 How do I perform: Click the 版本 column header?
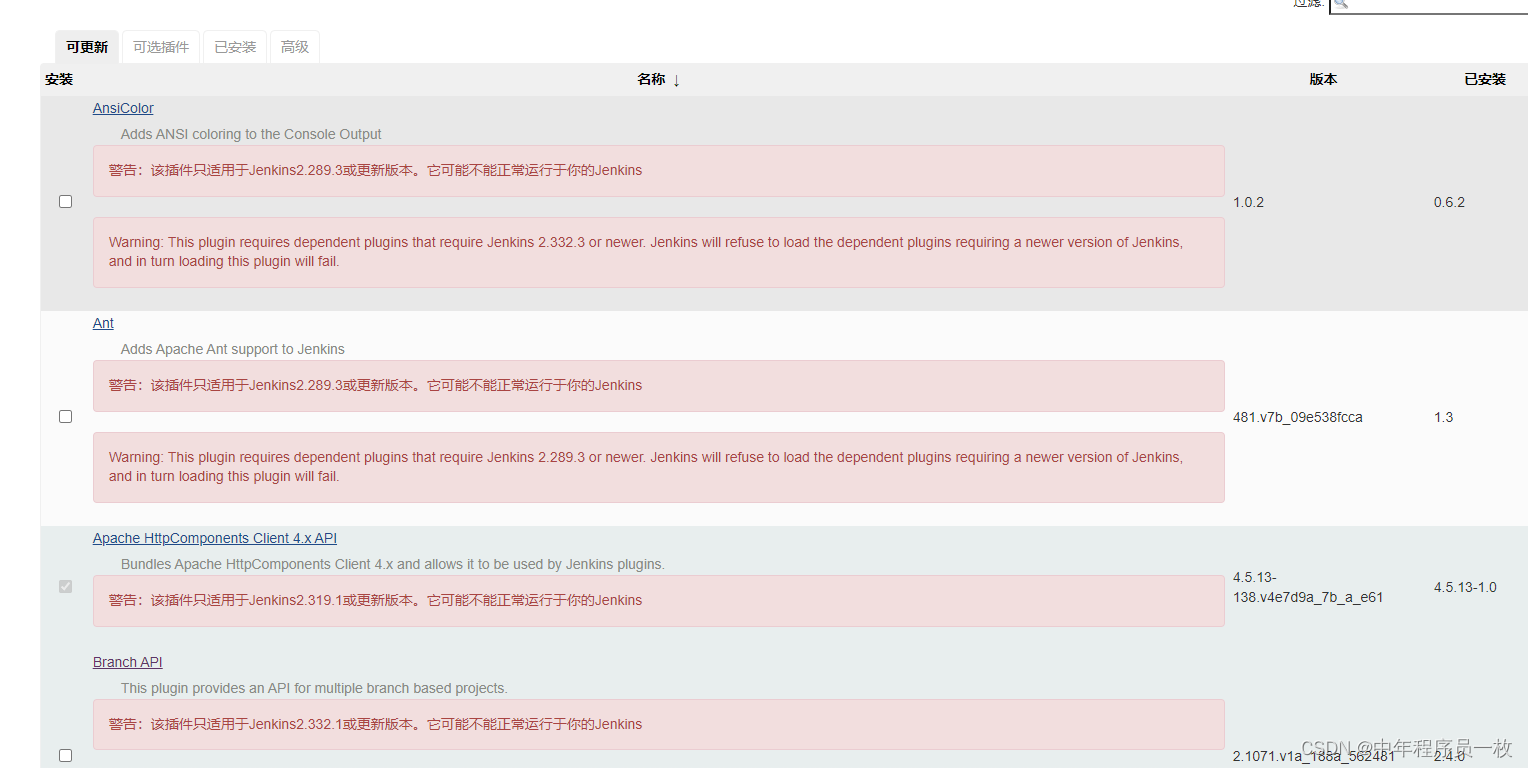(x=1323, y=79)
